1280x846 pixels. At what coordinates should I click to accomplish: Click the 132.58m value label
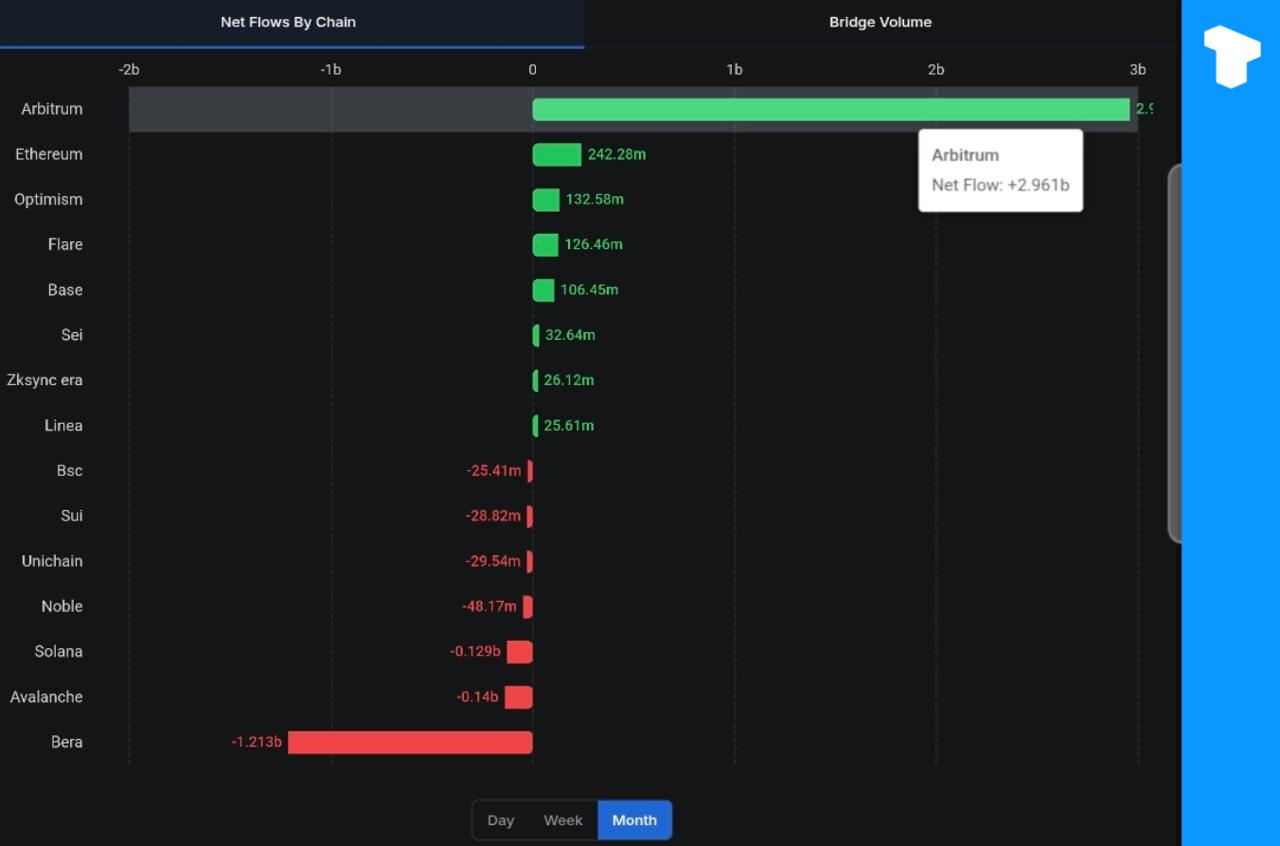[595, 199]
